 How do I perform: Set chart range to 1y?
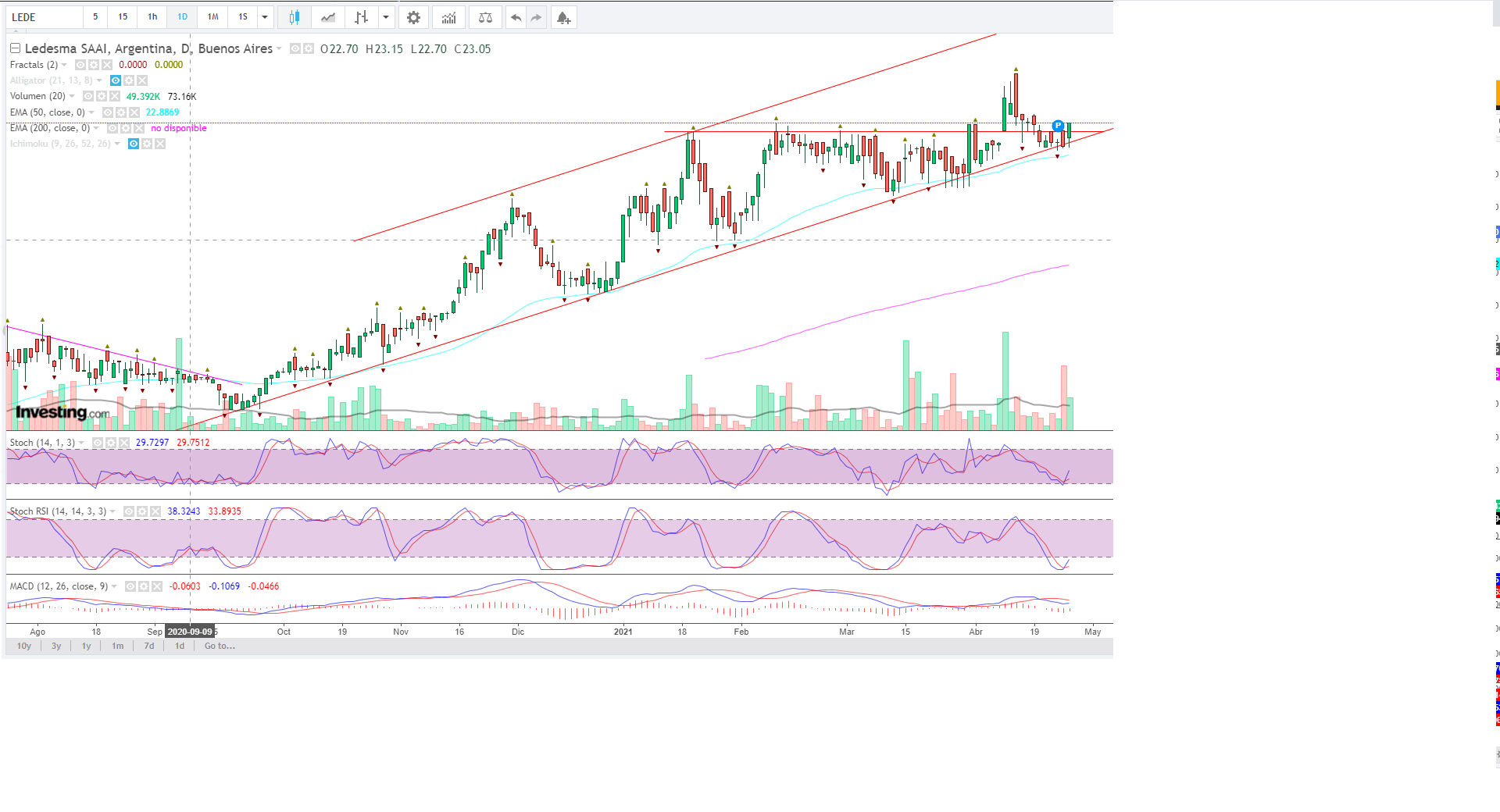(86, 646)
